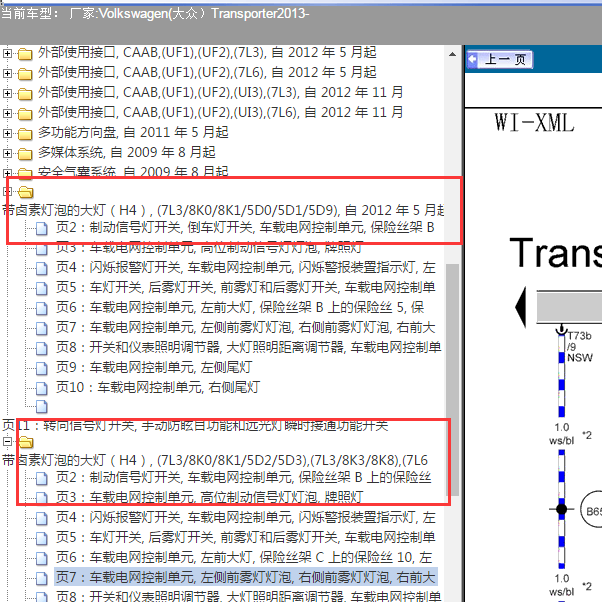Open 页6 with 保险丝架 C 上的保险丝 10

tap(244, 557)
